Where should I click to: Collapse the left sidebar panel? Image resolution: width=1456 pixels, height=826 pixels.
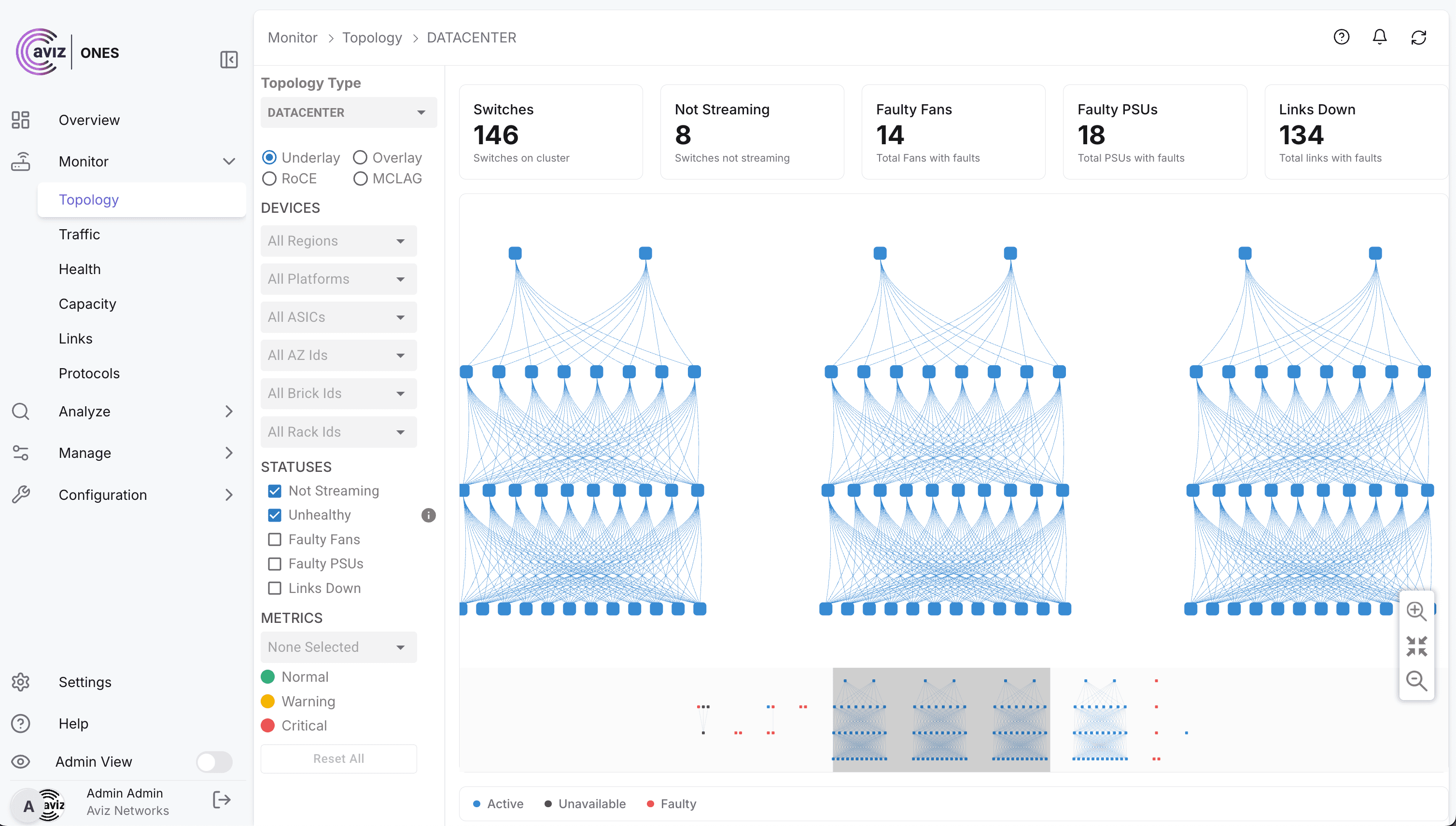click(x=229, y=59)
